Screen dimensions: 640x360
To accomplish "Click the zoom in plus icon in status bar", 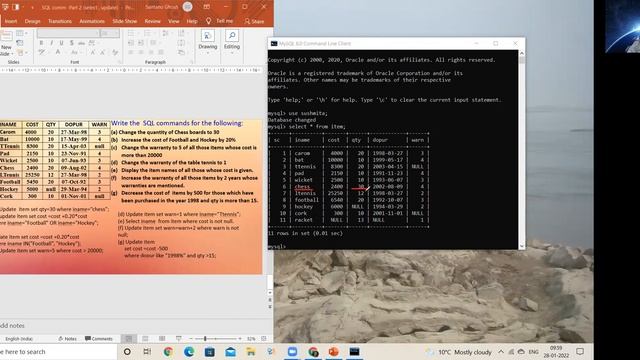I will (x=240, y=339).
